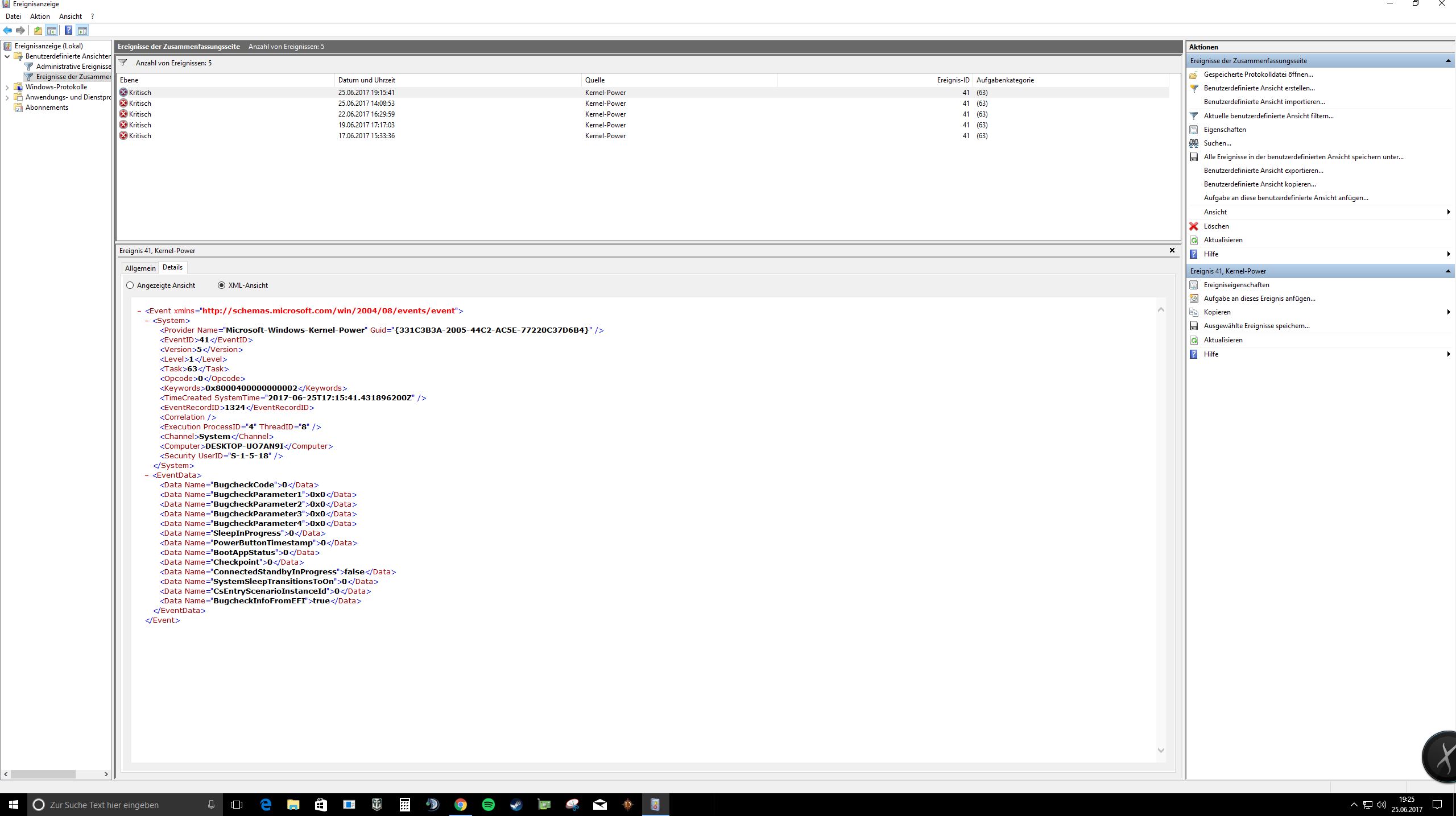Click the up-one-level folder toolbar icon
Viewport: 1456px width, 816px height.
pyautogui.click(x=38, y=31)
